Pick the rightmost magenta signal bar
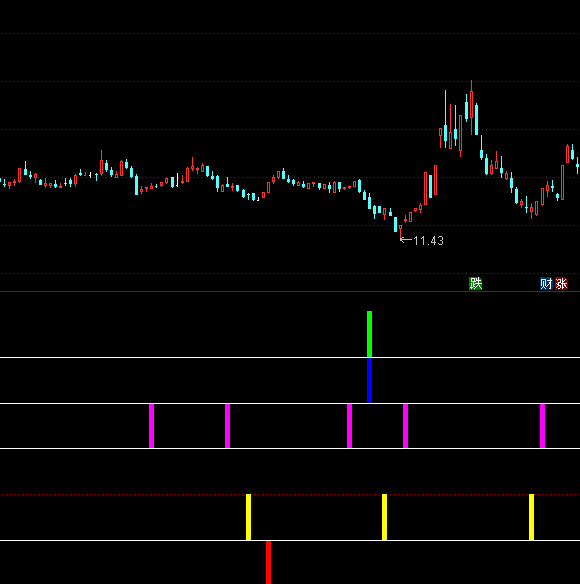The height and width of the screenshot is (584, 580). [542, 426]
